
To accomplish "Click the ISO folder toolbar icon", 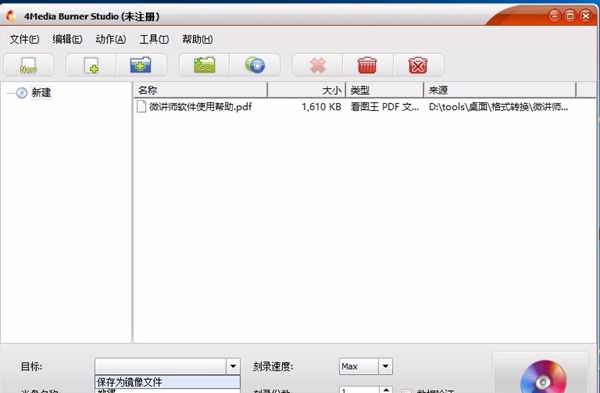I will tap(204, 65).
